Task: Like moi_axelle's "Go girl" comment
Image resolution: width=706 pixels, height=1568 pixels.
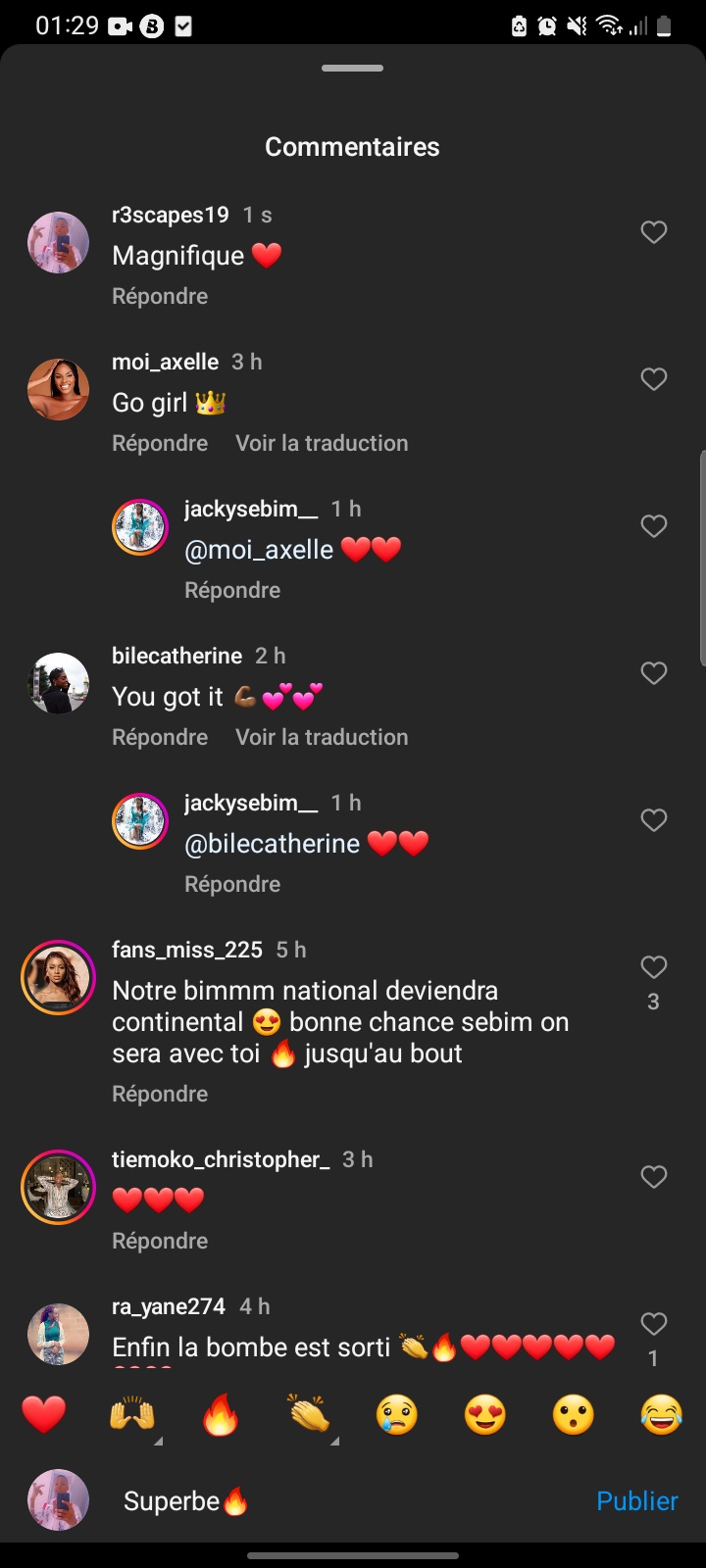Action: coord(653,379)
